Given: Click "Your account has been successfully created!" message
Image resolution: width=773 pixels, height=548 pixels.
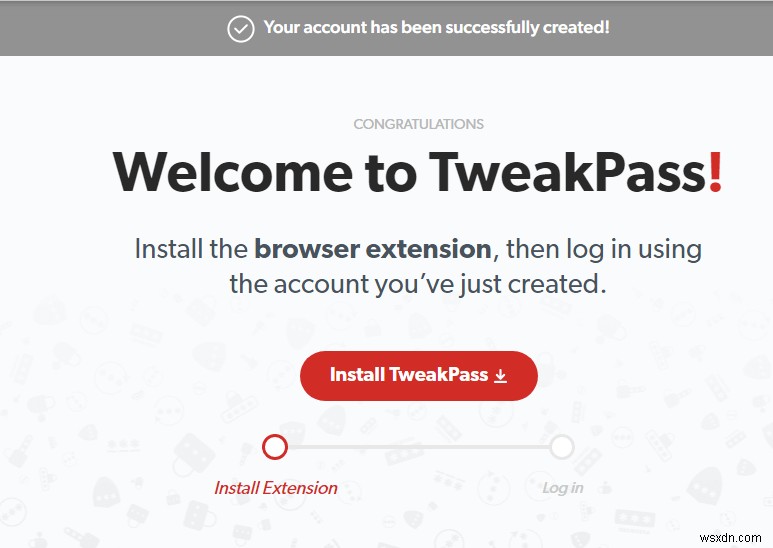Looking at the screenshot, I should pyautogui.click(x=436, y=28).
